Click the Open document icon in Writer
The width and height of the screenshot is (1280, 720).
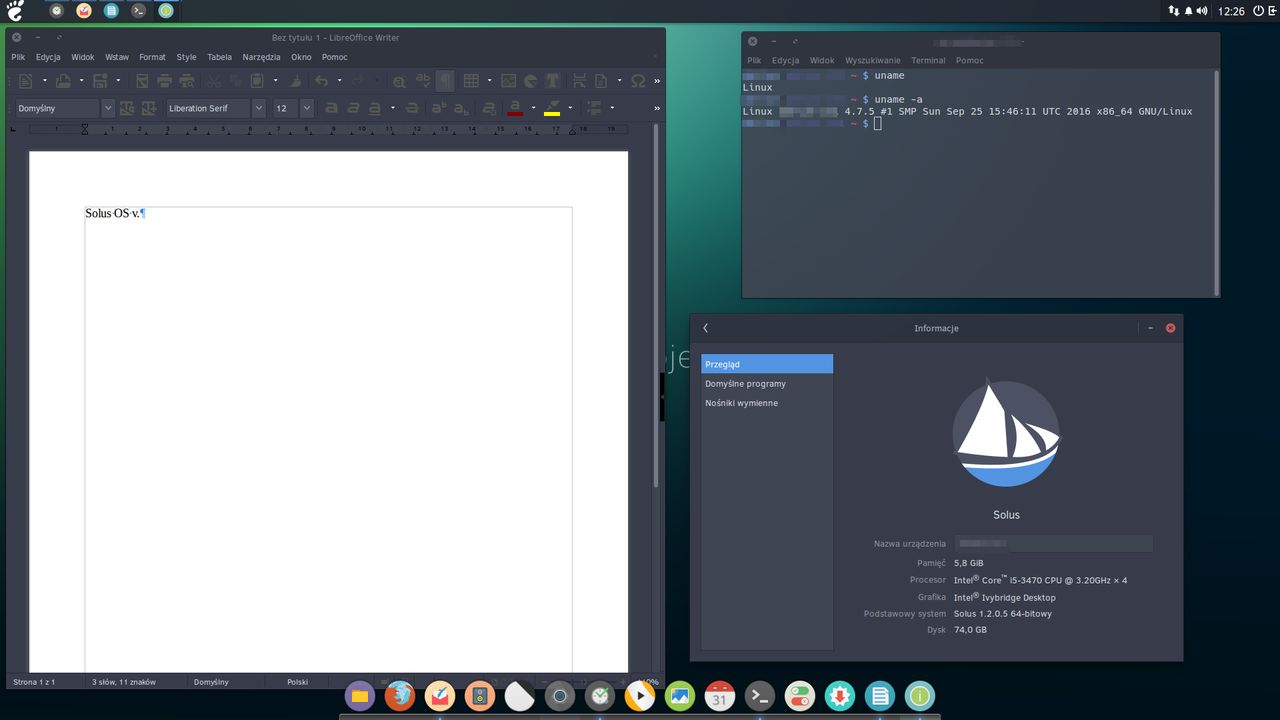(x=63, y=80)
